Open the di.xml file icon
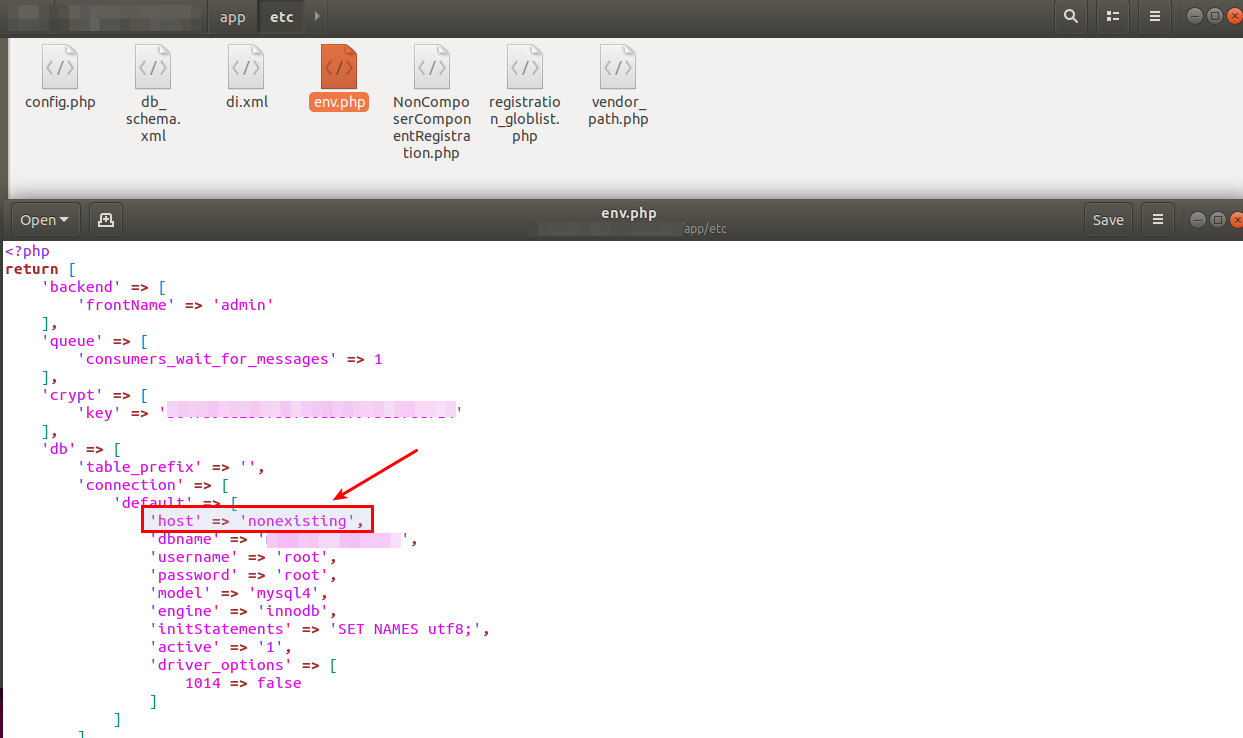 pyautogui.click(x=246, y=77)
